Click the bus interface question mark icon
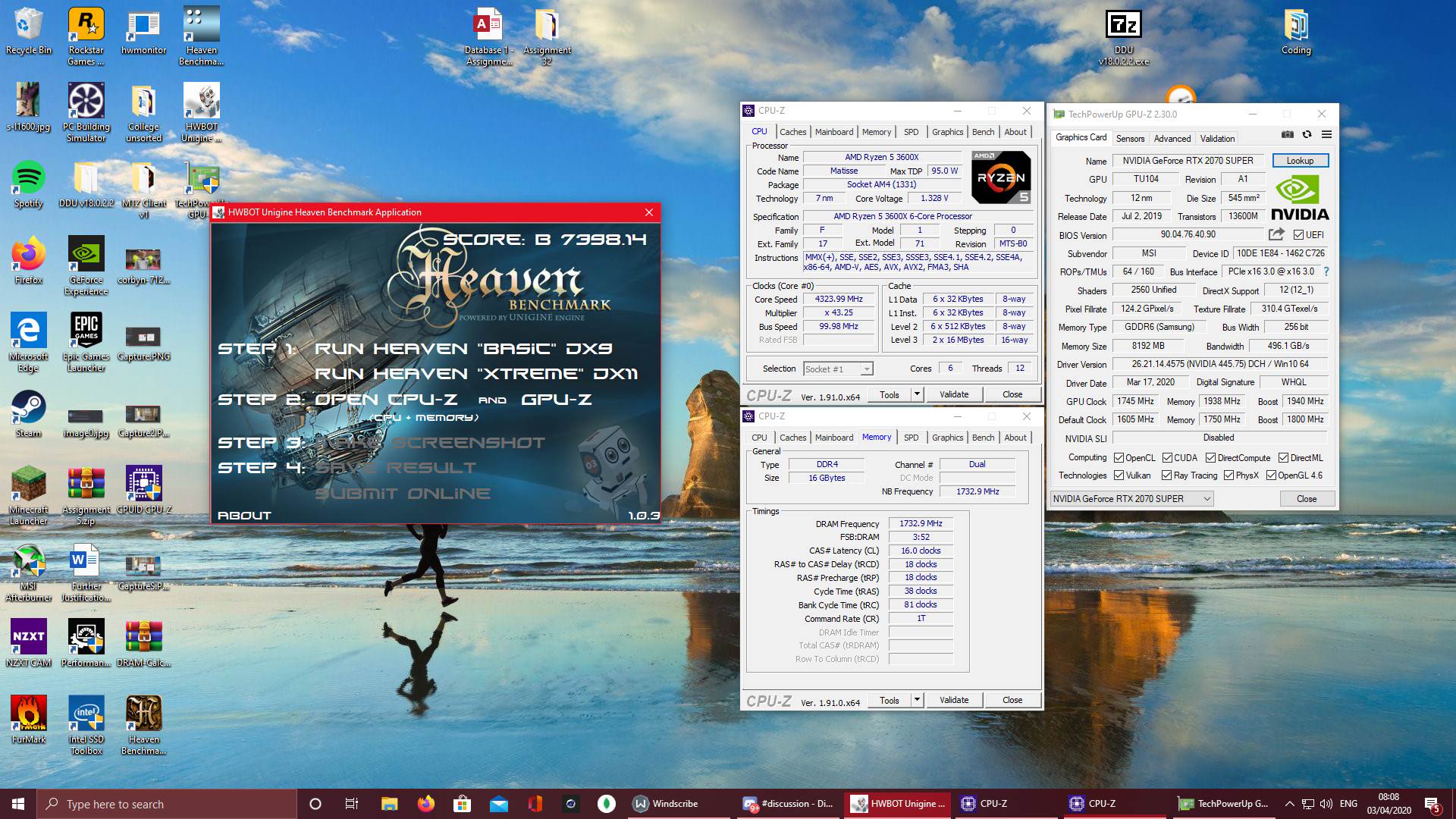1456x819 pixels. (x=1326, y=271)
